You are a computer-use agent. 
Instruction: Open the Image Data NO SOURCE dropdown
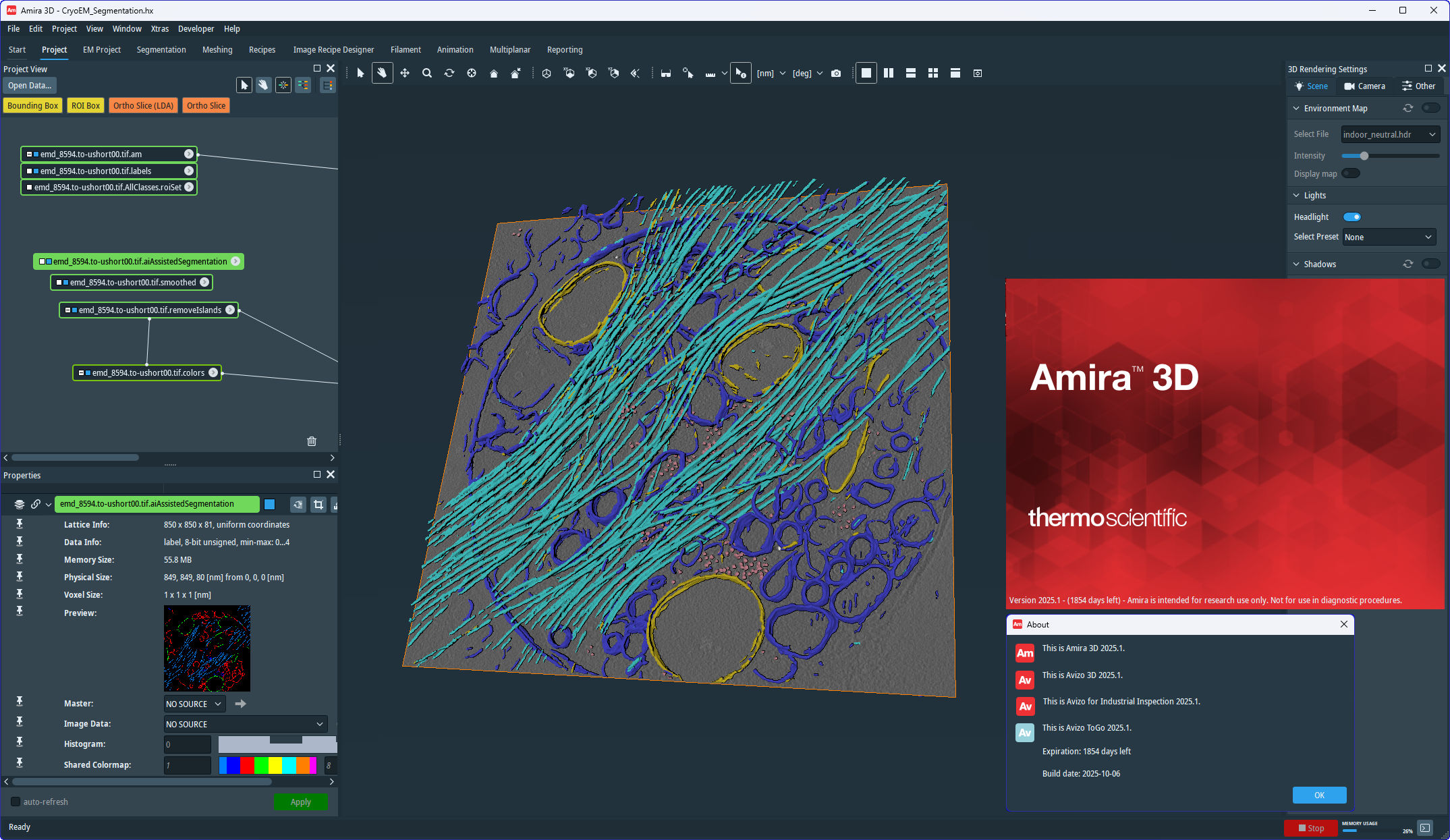(246, 724)
